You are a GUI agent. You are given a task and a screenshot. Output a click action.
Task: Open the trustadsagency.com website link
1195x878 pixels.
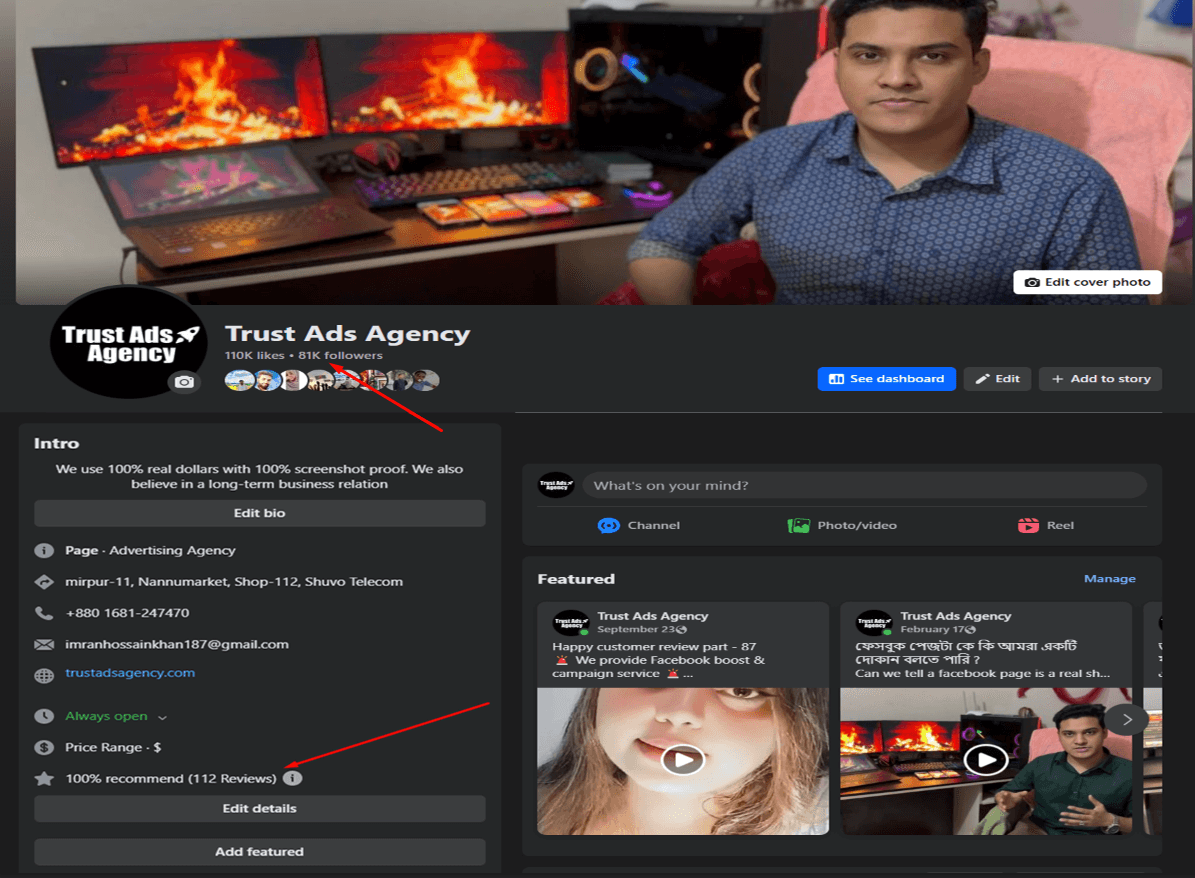pyautogui.click(x=130, y=673)
